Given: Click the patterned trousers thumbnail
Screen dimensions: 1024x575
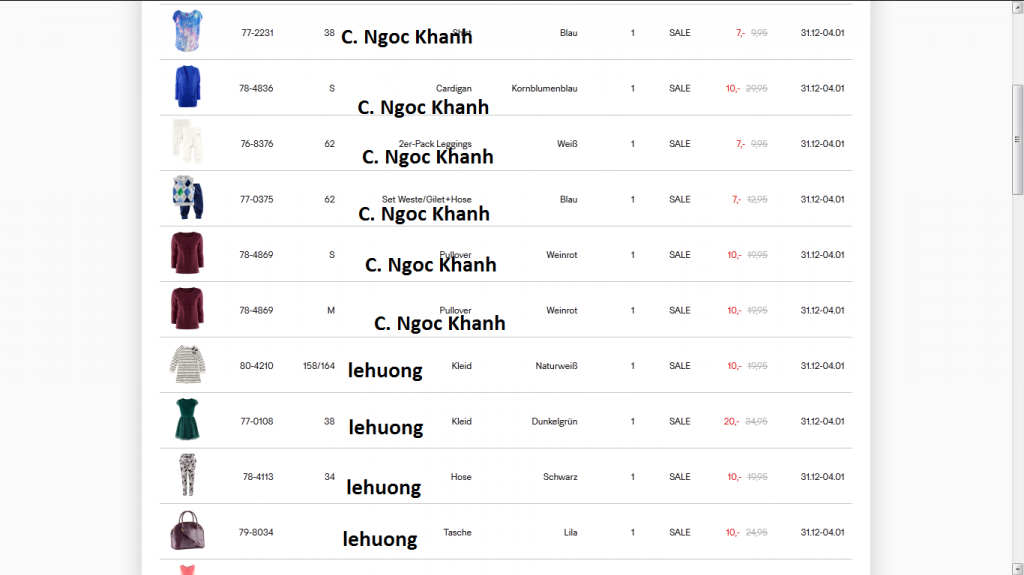Looking at the screenshot, I should tap(187, 476).
